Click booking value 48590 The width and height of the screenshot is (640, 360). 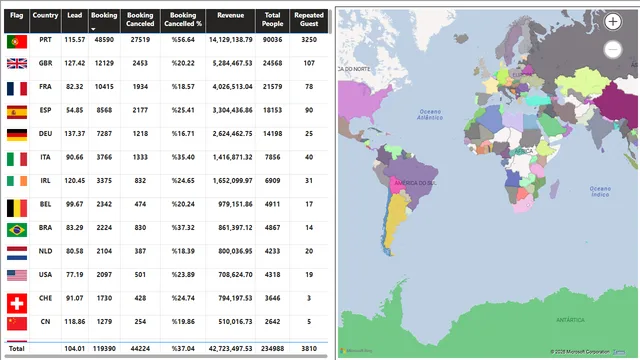click(104, 40)
